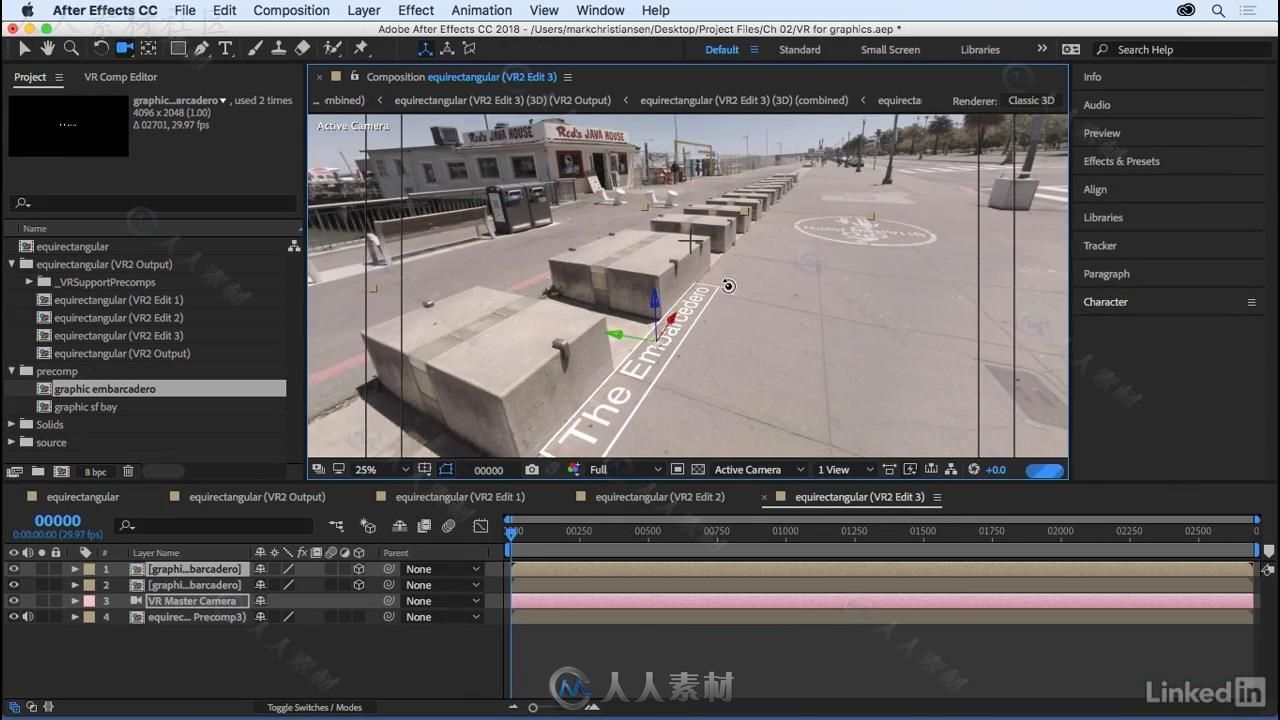This screenshot has height=720, width=1280.
Task: Switch to equirectangular (VR2 Edit 1) timeline tab
Action: pos(460,497)
